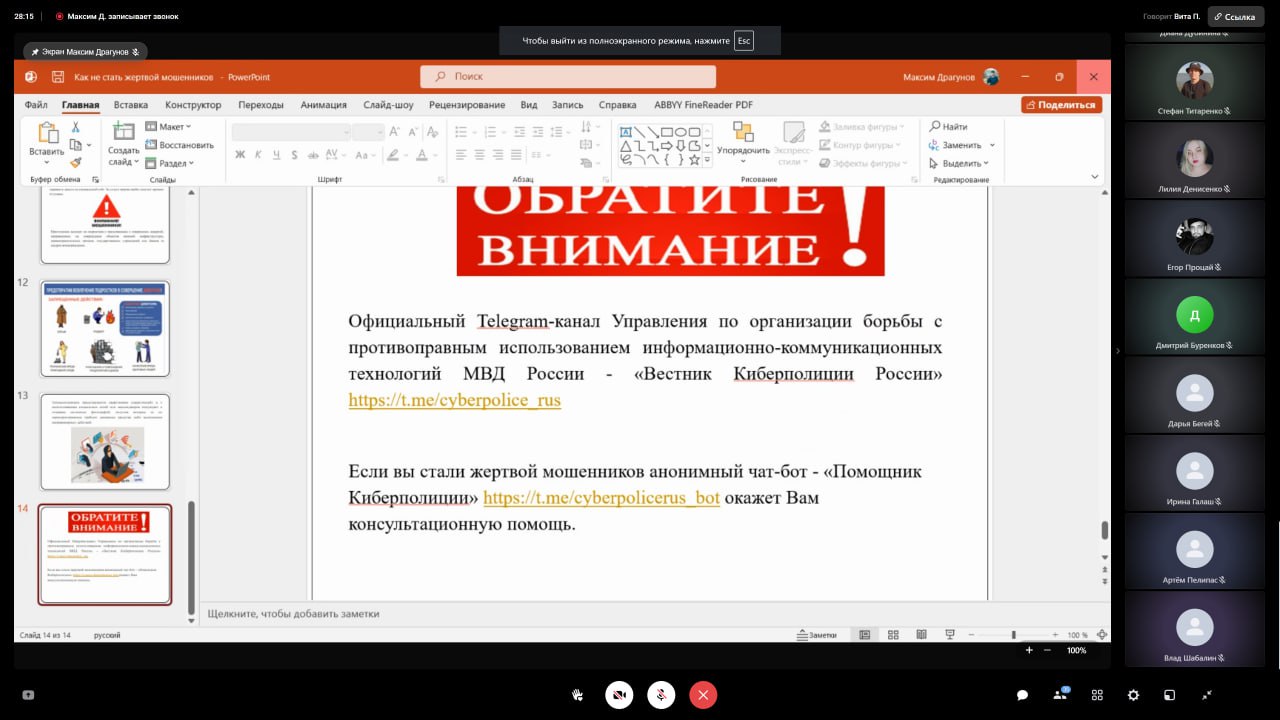Expand the Выделить selection dropdown
The image size is (1280, 720).
(960, 163)
